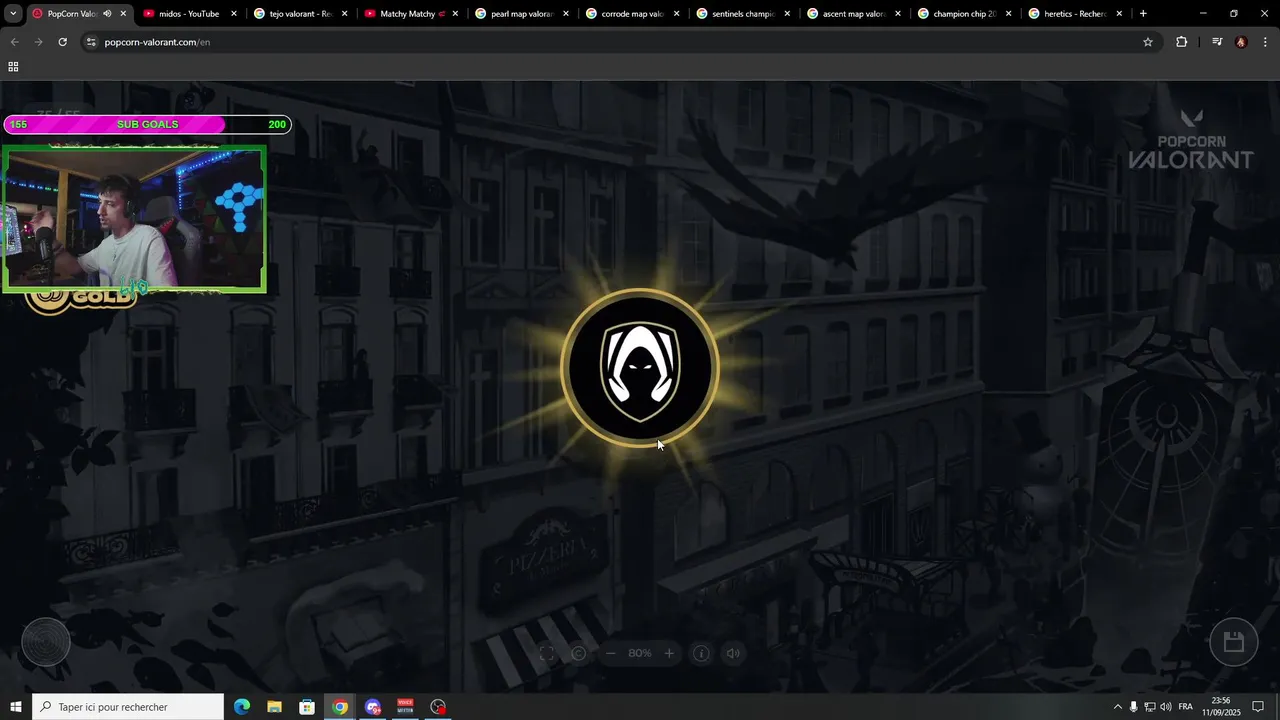1280x720 pixels.
Task: Switch to the heretics - Recherche tab
Action: 1074,14
